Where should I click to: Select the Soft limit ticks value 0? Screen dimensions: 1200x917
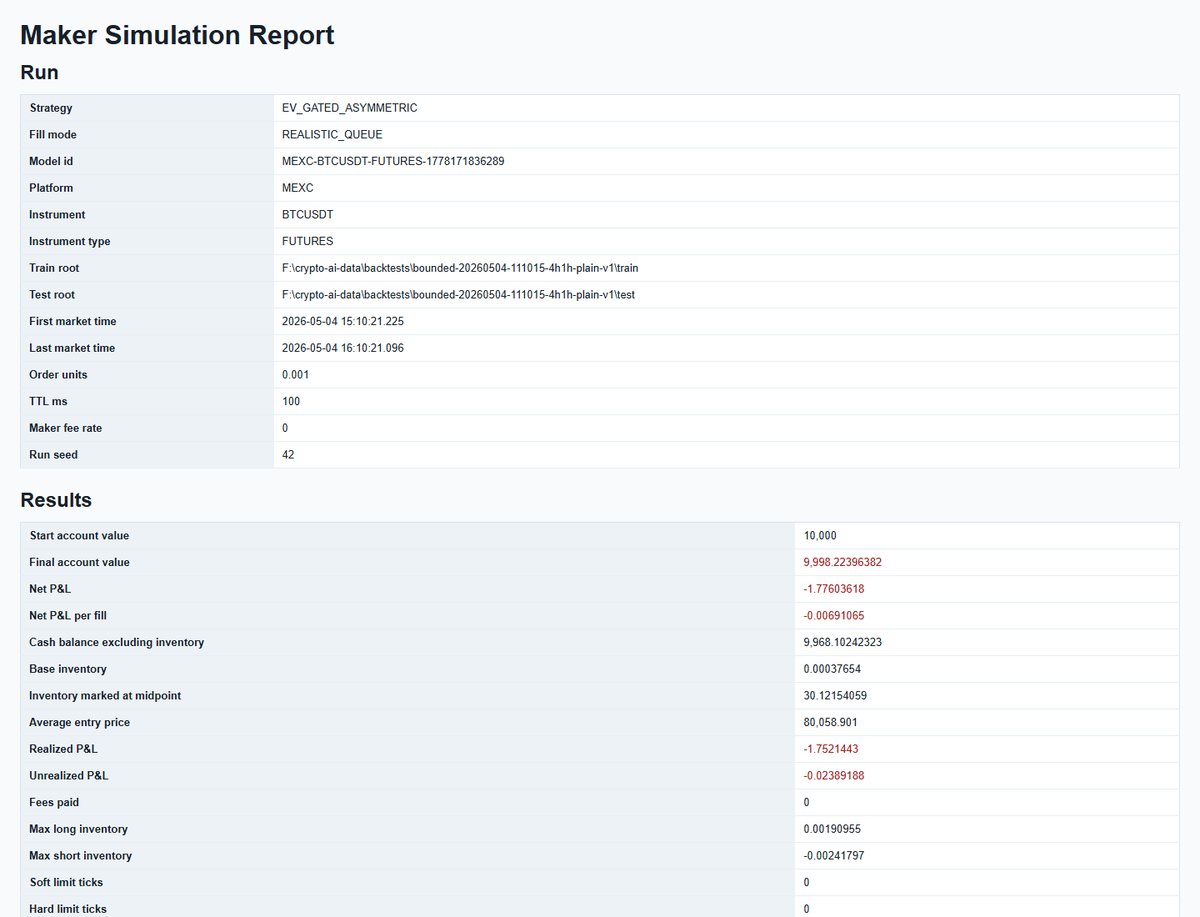[x=807, y=882]
